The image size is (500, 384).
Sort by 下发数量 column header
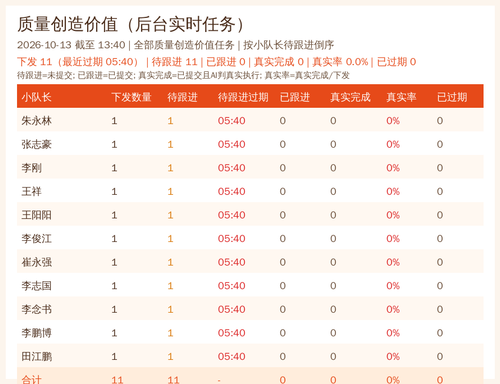[x=131, y=97]
